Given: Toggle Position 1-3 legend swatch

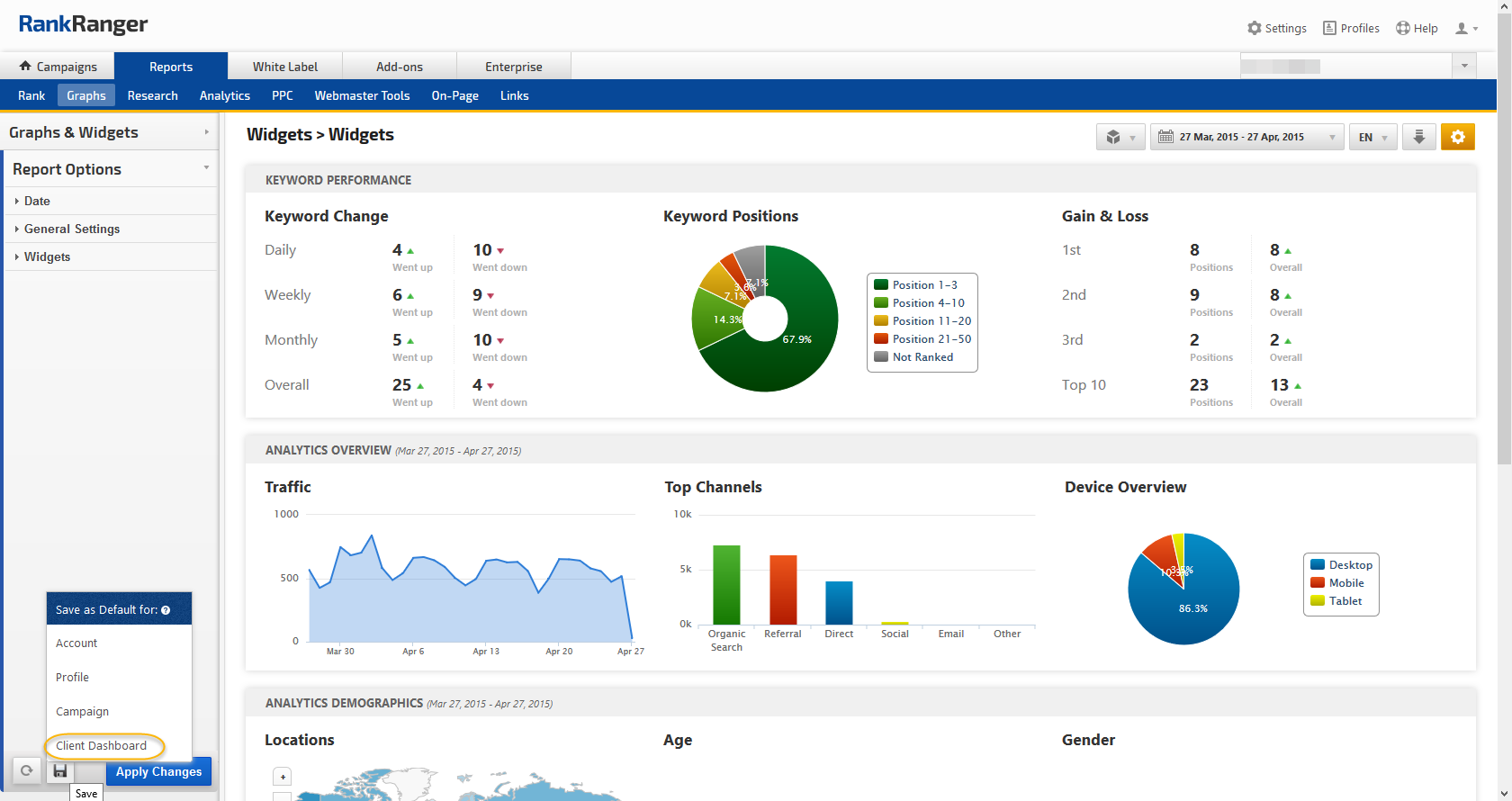Looking at the screenshot, I should pyautogui.click(x=881, y=285).
